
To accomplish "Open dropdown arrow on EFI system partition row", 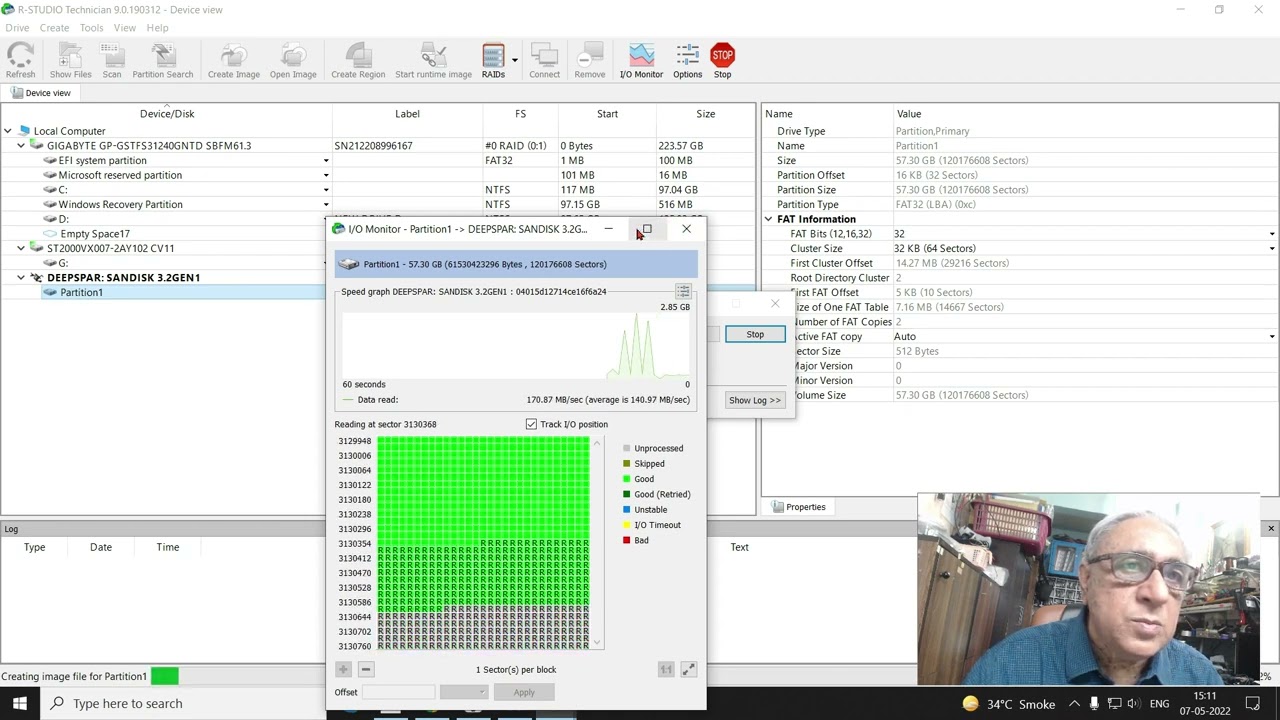I will [326, 161].
